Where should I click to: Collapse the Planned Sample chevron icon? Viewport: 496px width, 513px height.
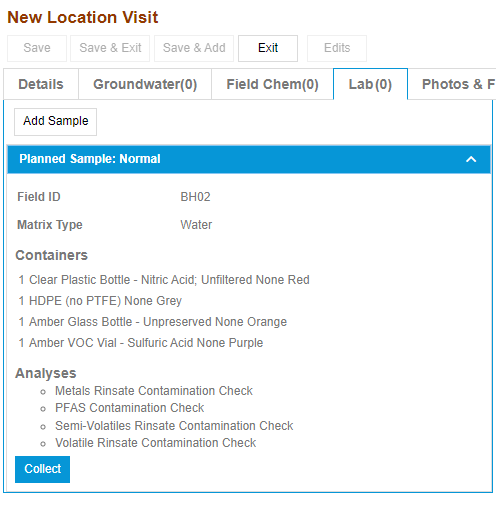(x=471, y=159)
